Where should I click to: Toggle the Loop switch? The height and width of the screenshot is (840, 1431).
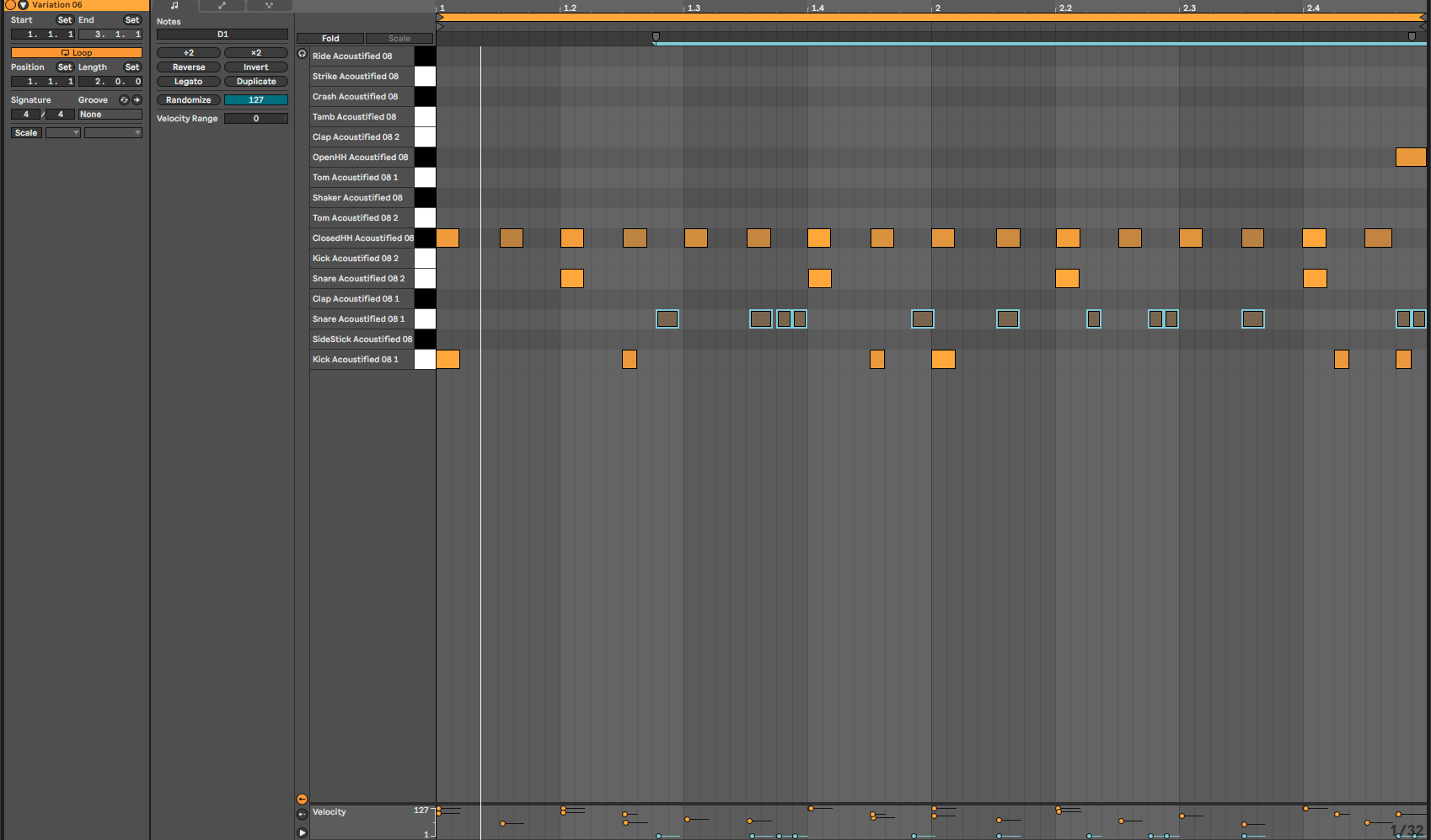77,52
